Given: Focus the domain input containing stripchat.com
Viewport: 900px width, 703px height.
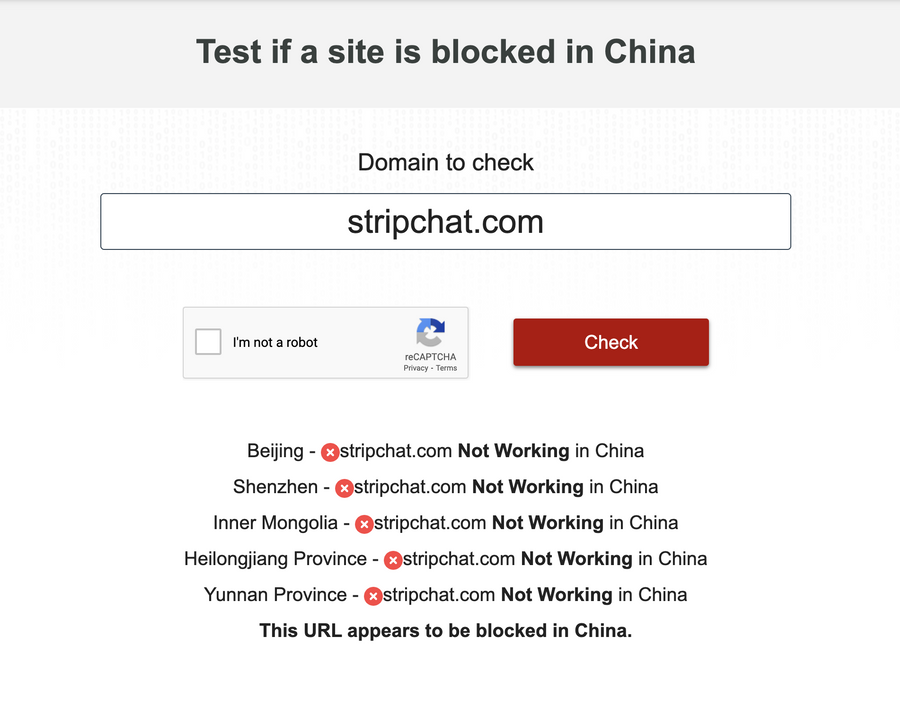Looking at the screenshot, I should 445,222.
